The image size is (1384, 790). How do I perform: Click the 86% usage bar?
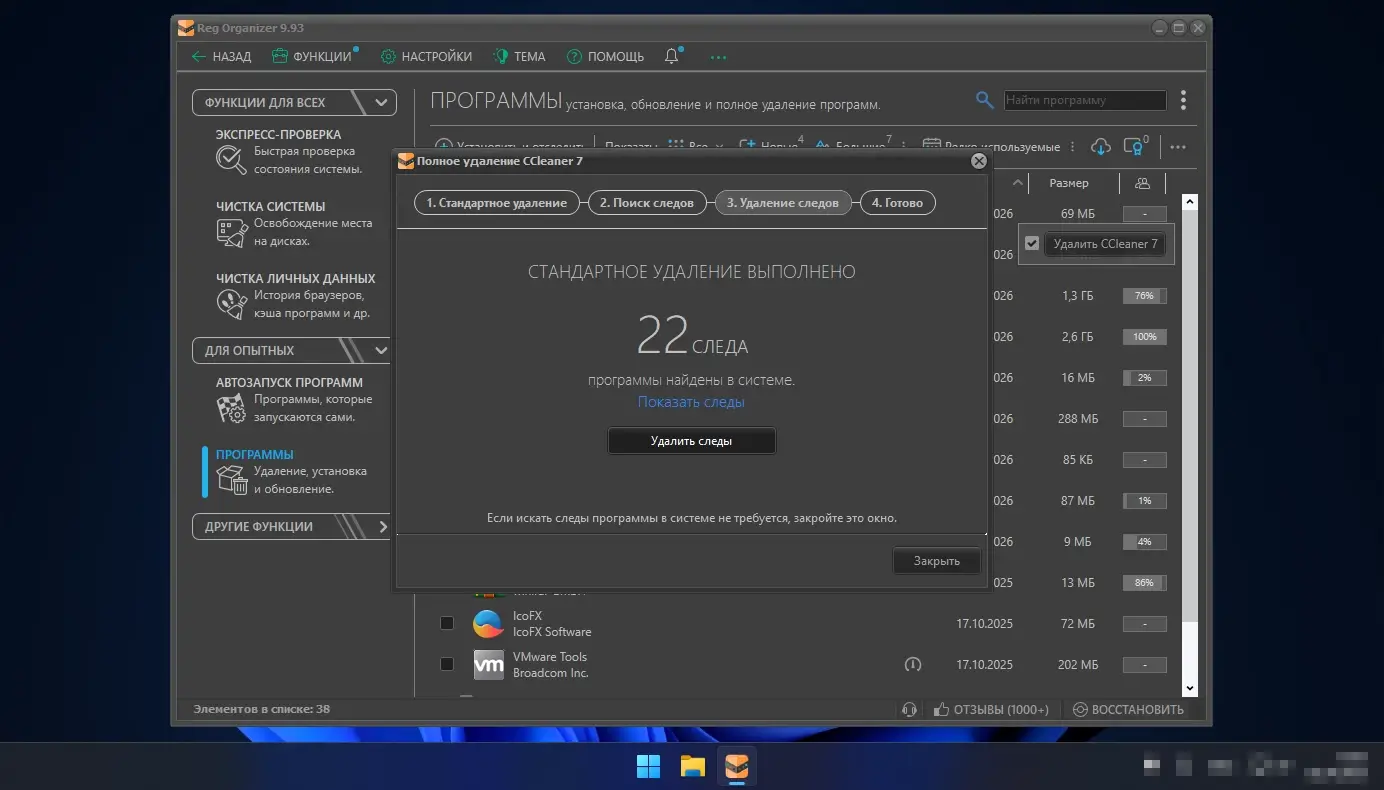tap(1144, 582)
